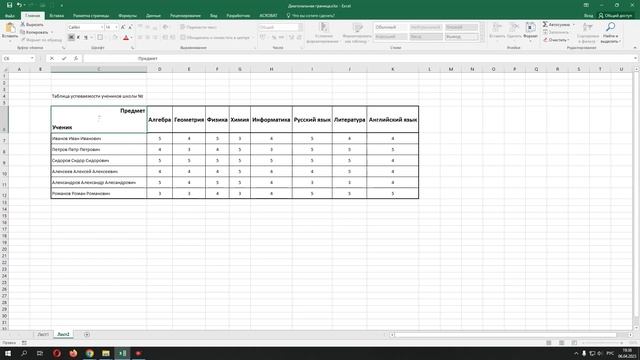Click the Общий доступ (Share) button

tap(615, 16)
